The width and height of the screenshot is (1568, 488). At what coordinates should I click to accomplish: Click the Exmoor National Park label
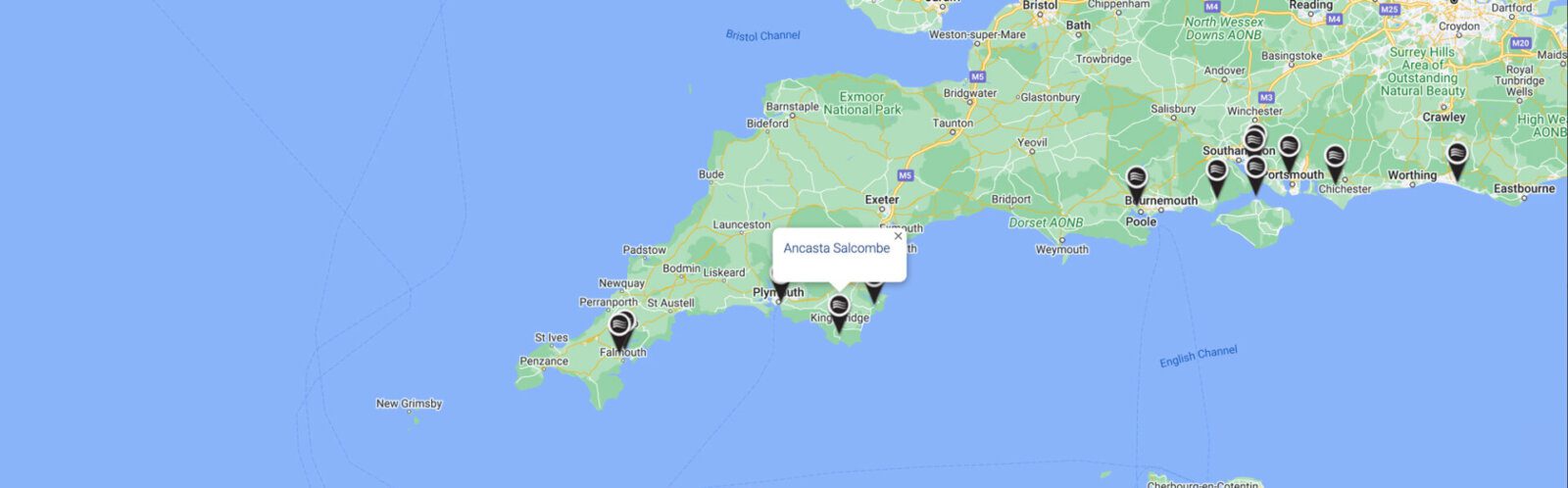point(862,104)
